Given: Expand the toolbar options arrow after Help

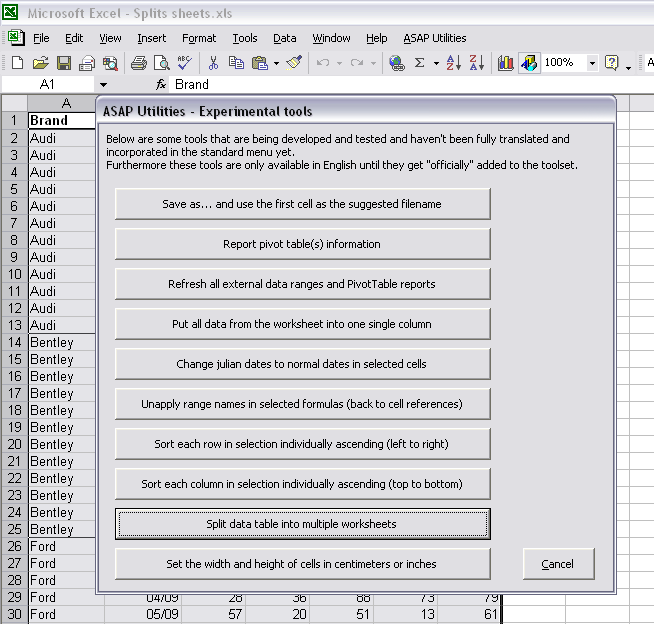Looking at the screenshot, I should click(629, 67).
